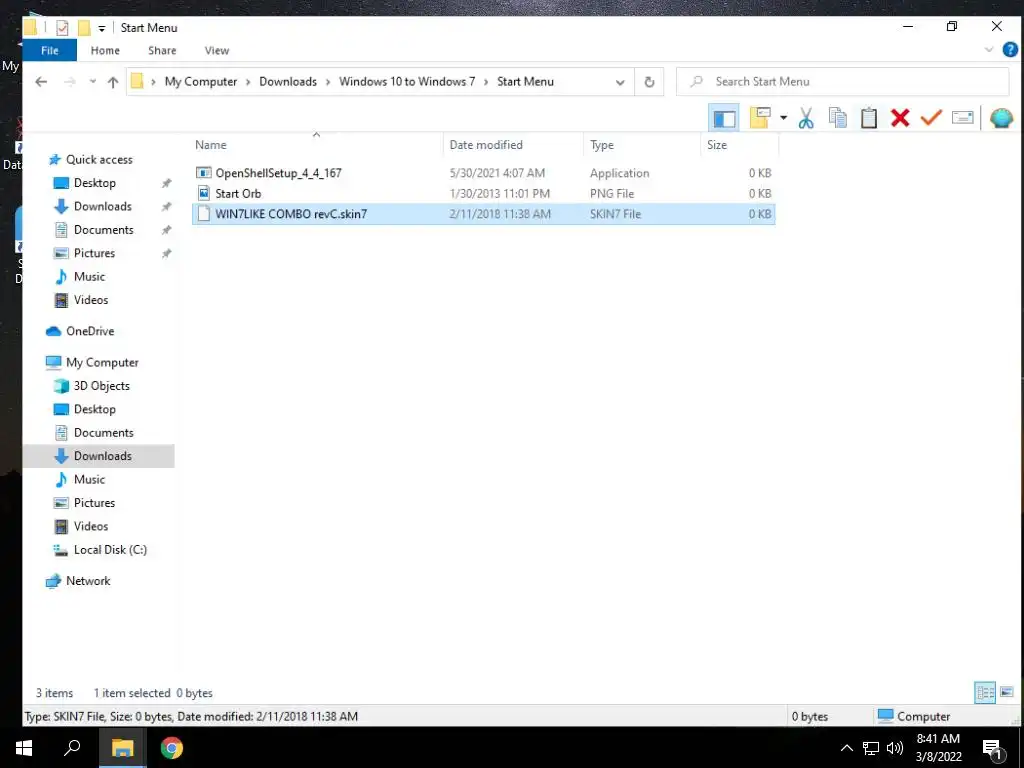Expand the arrow next to Folder Options
Image resolution: width=1024 pixels, height=768 pixels.
tap(783, 118)
